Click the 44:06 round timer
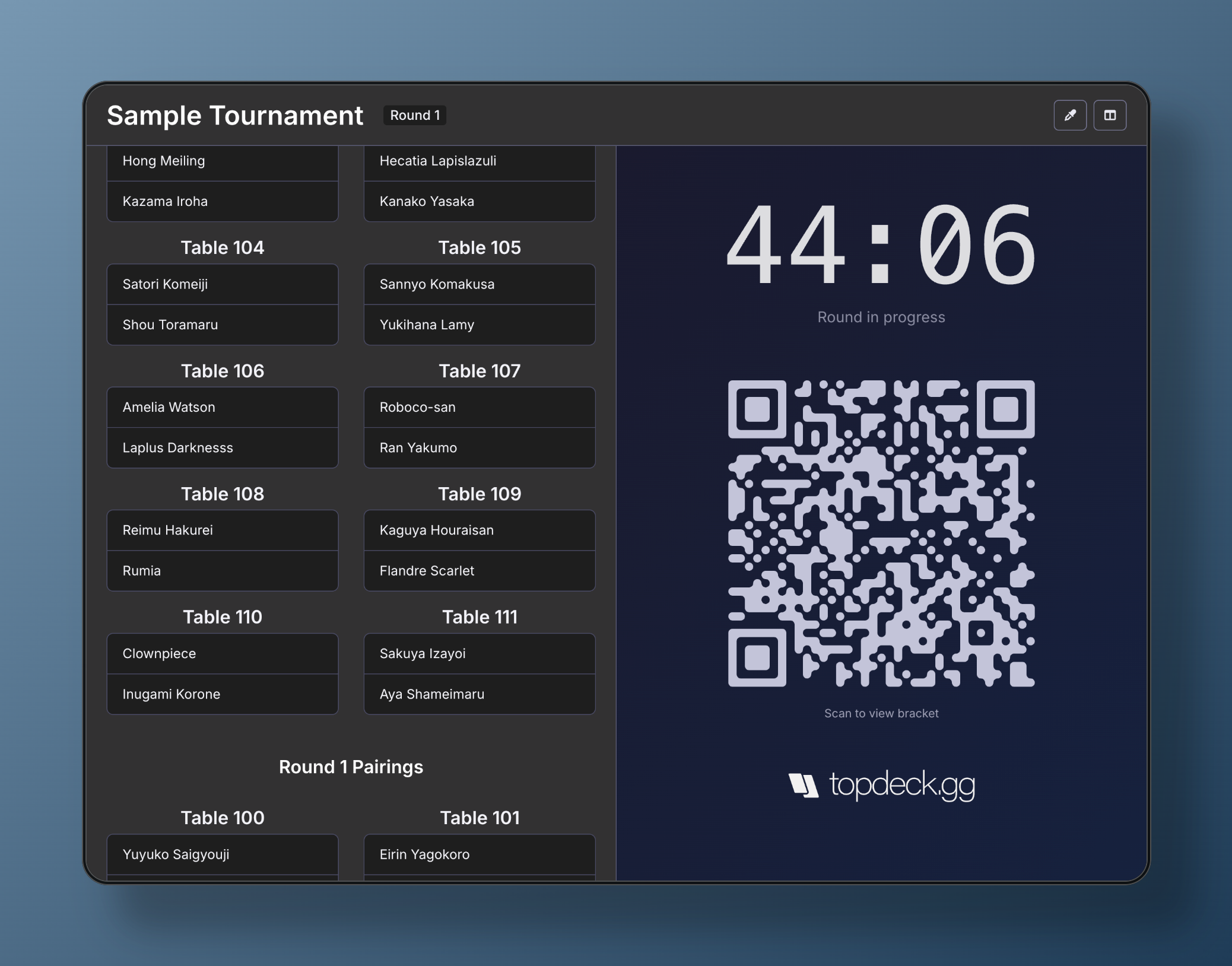The width and height of the screenshot is (1232, 966). [x=881, y=244]
